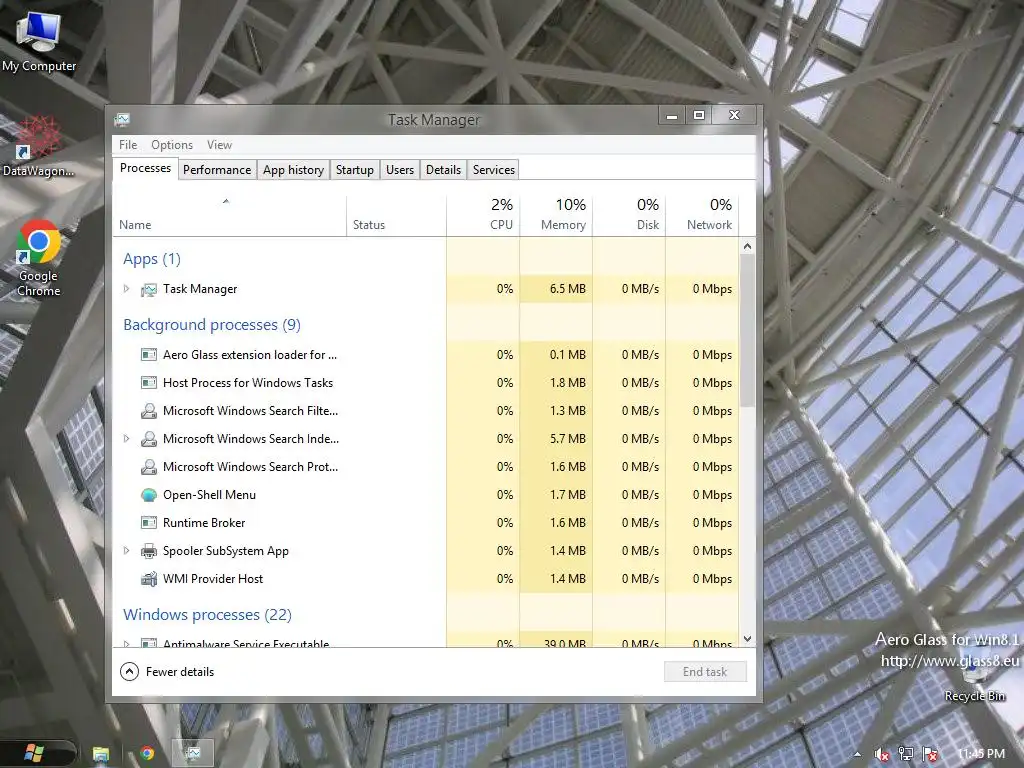Image resolution: width=1024 pixels, height=768 pixels.
Task: Select the Processes tab
Action: click(x=145, y=168)
